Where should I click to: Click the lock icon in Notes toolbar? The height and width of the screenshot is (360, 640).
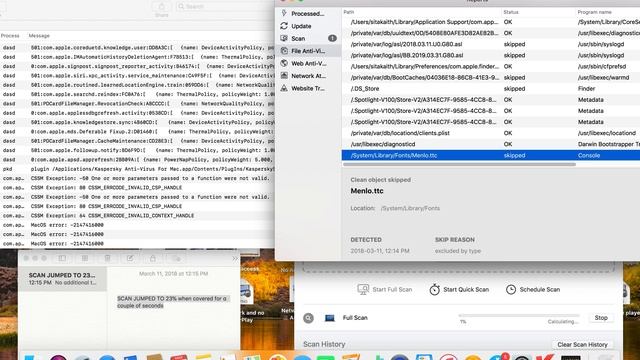point(153,258)
